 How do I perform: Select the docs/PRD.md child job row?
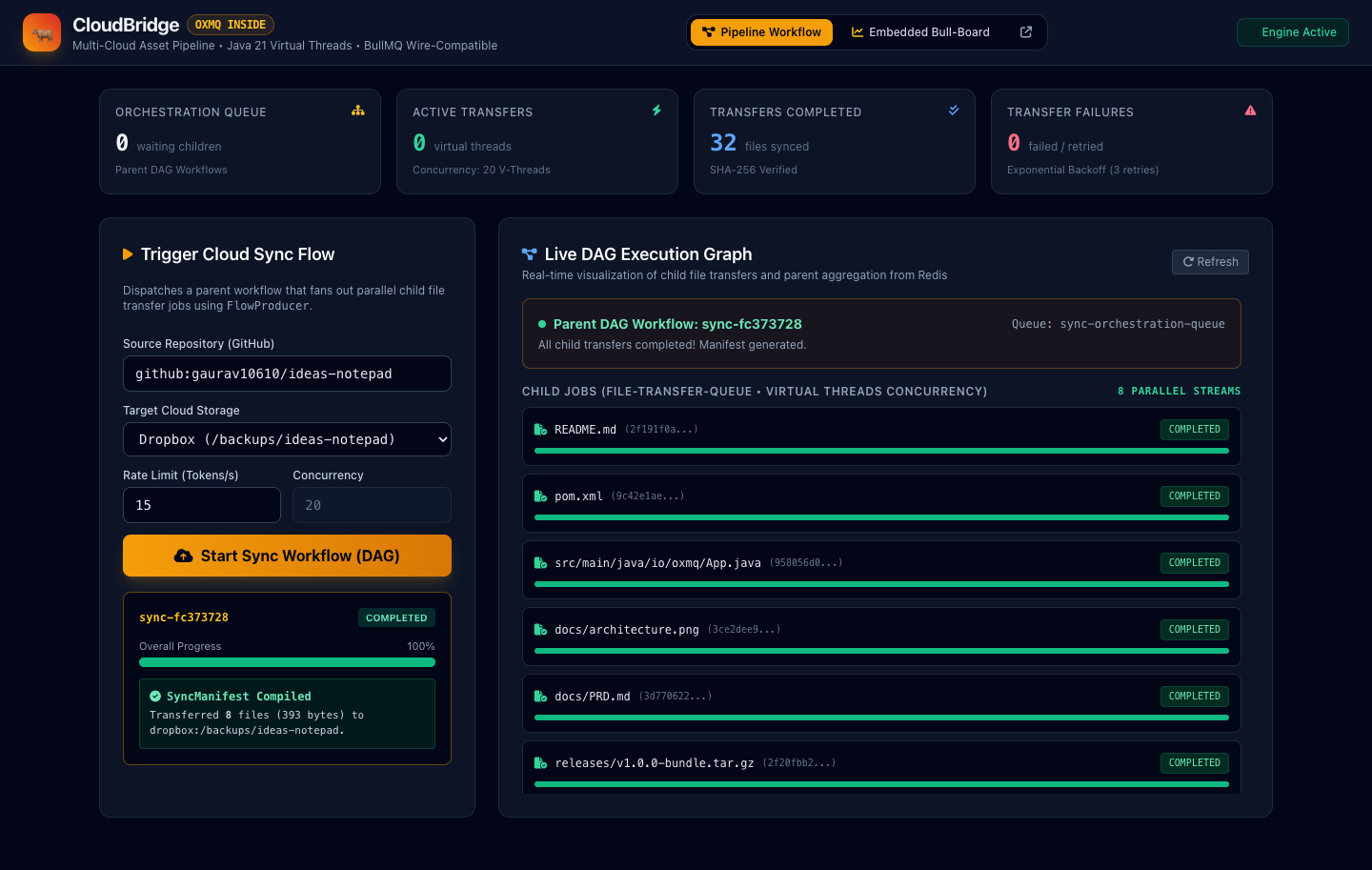[x=881, y=703]
